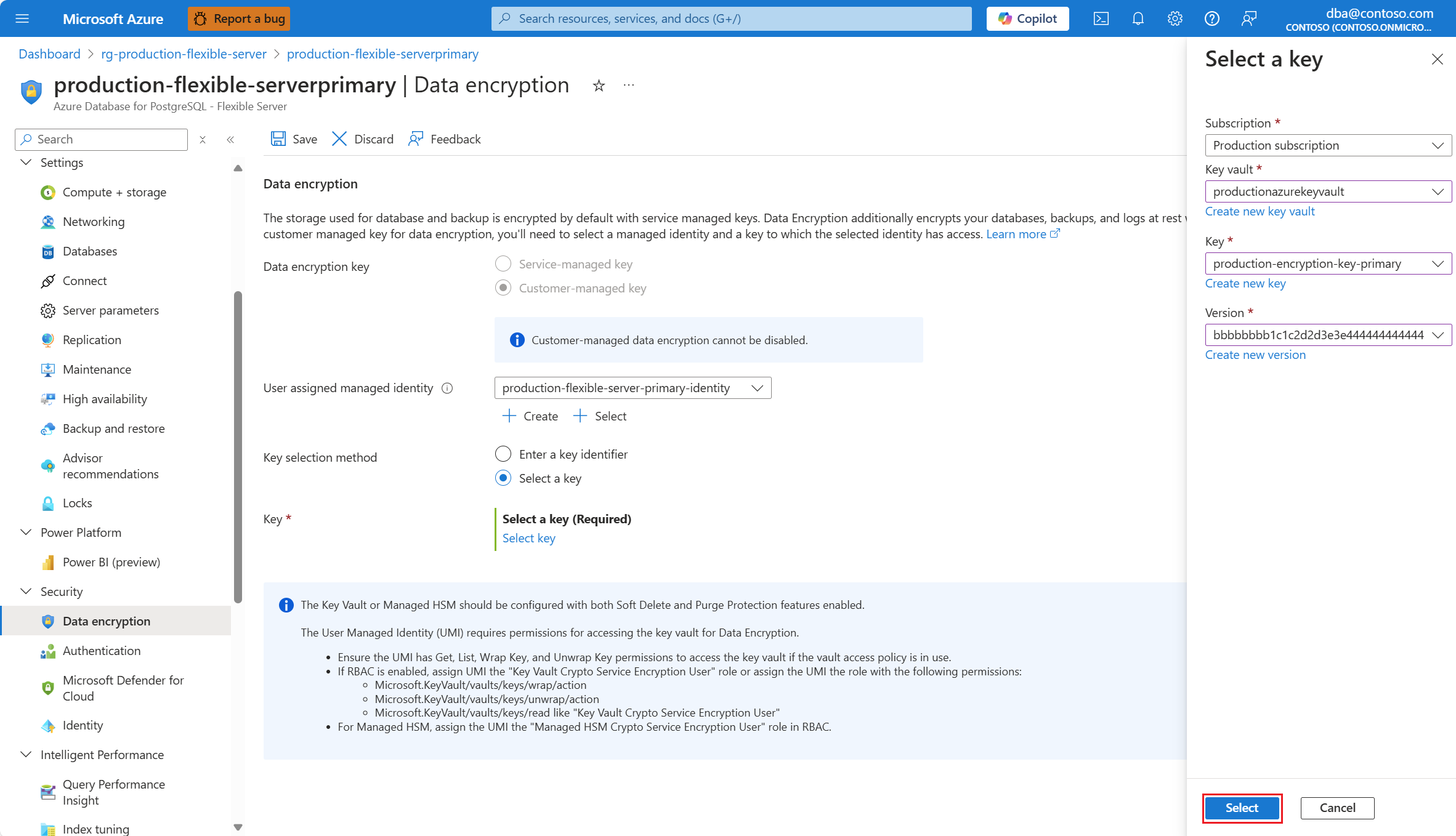Click the help question mark icon
1456x836 pixels.
coord(1211,18)
